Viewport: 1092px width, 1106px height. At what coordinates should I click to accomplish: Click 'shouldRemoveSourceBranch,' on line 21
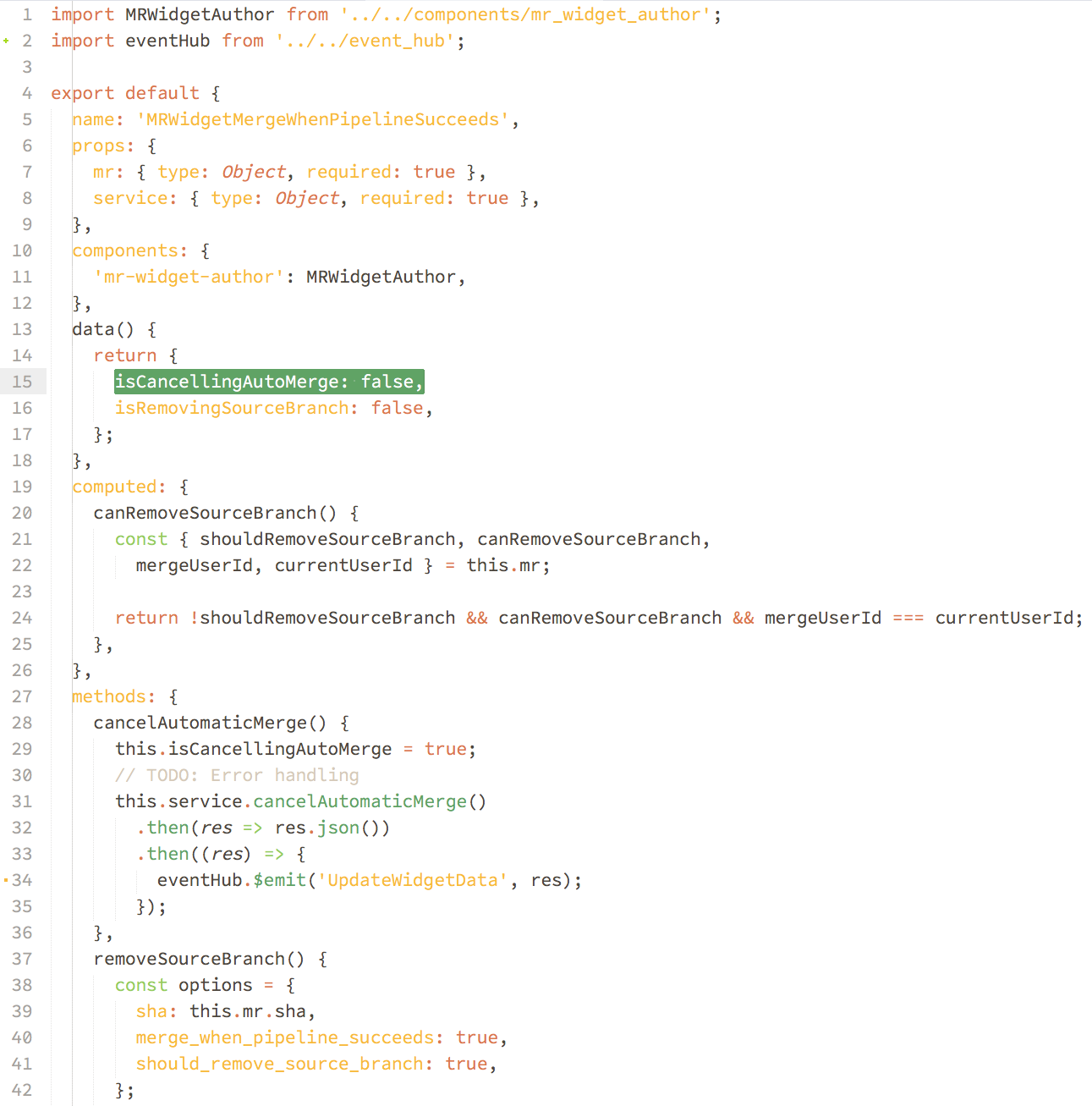click(x=332, y=539)
